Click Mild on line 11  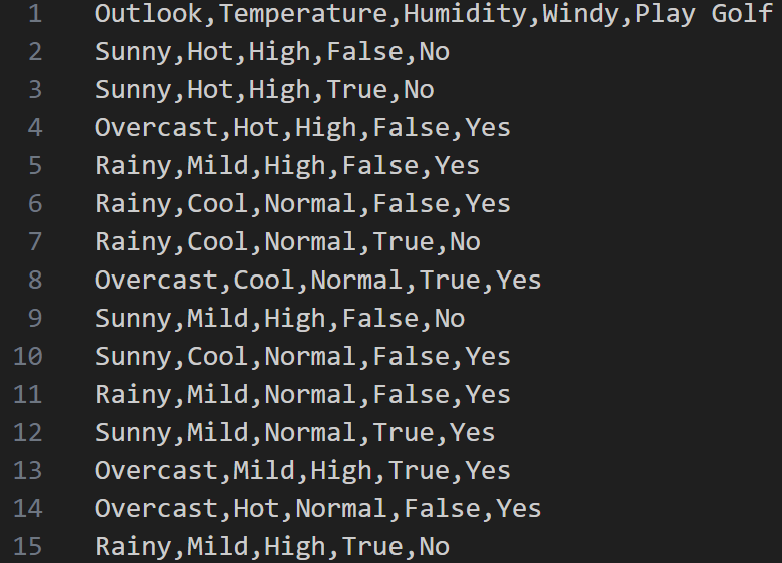tap(217, 394)
